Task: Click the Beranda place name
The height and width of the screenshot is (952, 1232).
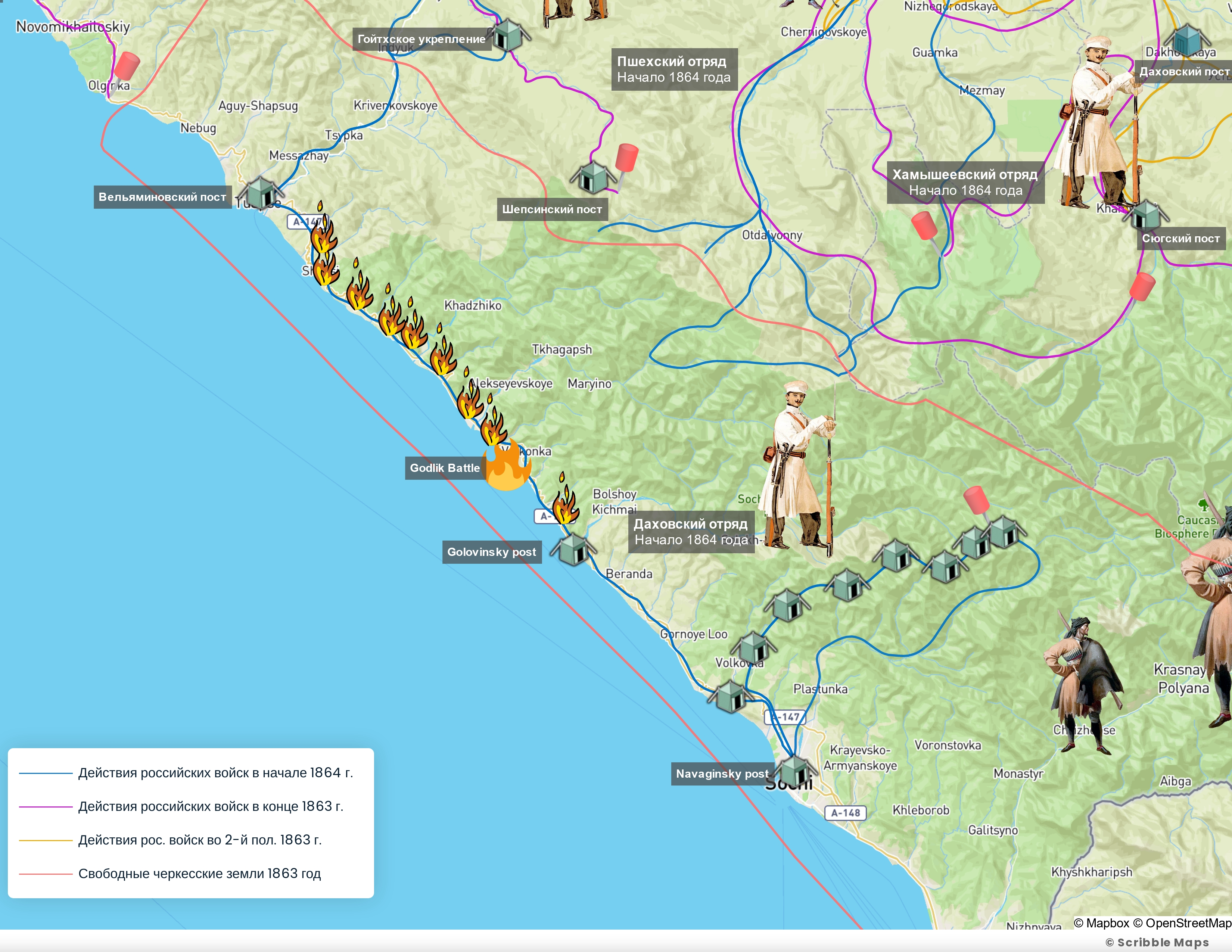Action: tap(629, 573)
